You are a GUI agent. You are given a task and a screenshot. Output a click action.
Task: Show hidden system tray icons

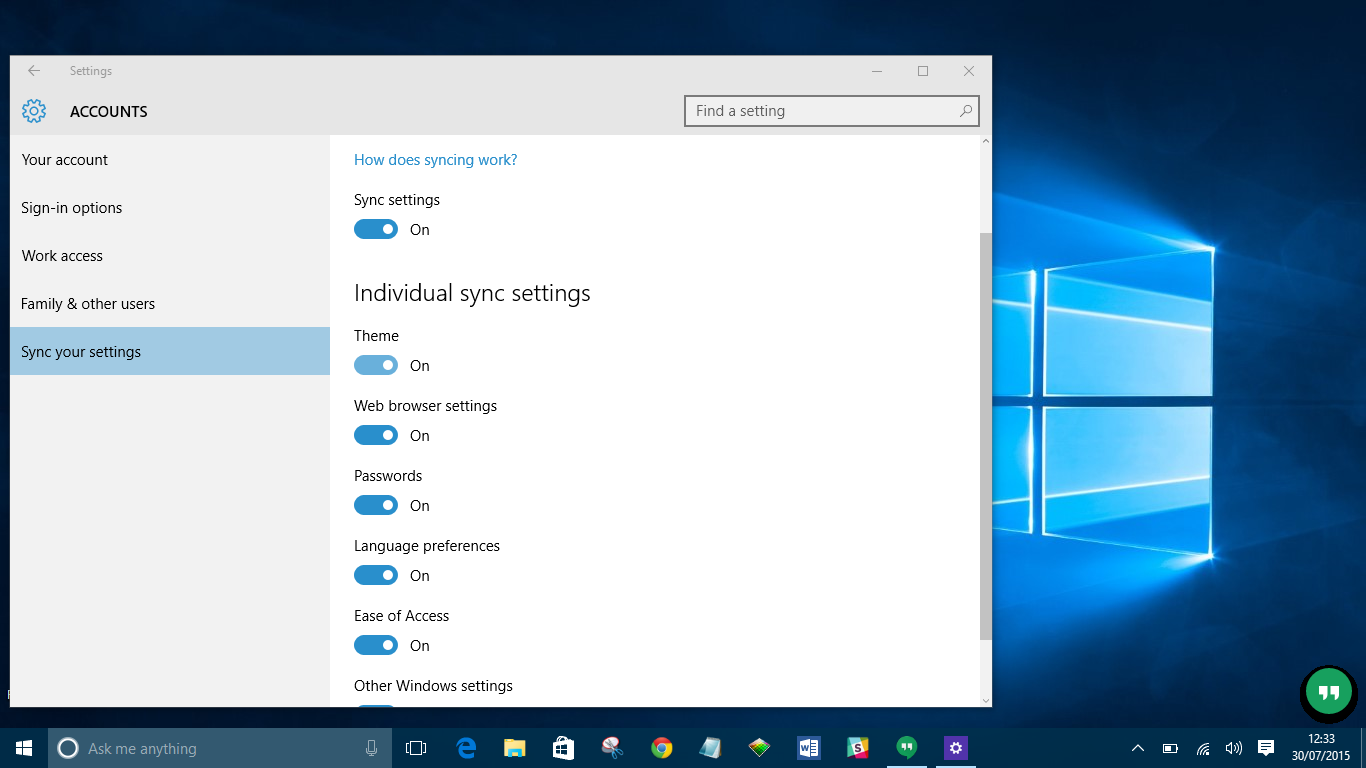[x=1138, y=748]
